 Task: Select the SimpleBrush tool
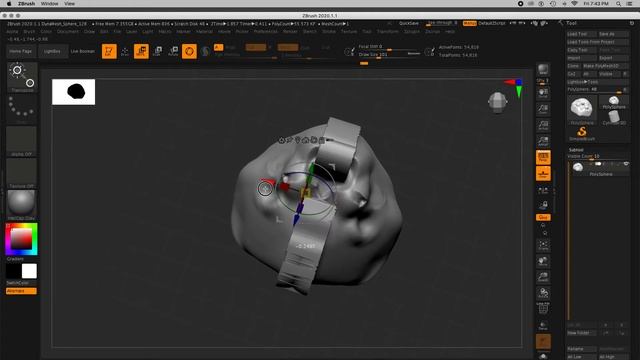click(x=582, y=133)
